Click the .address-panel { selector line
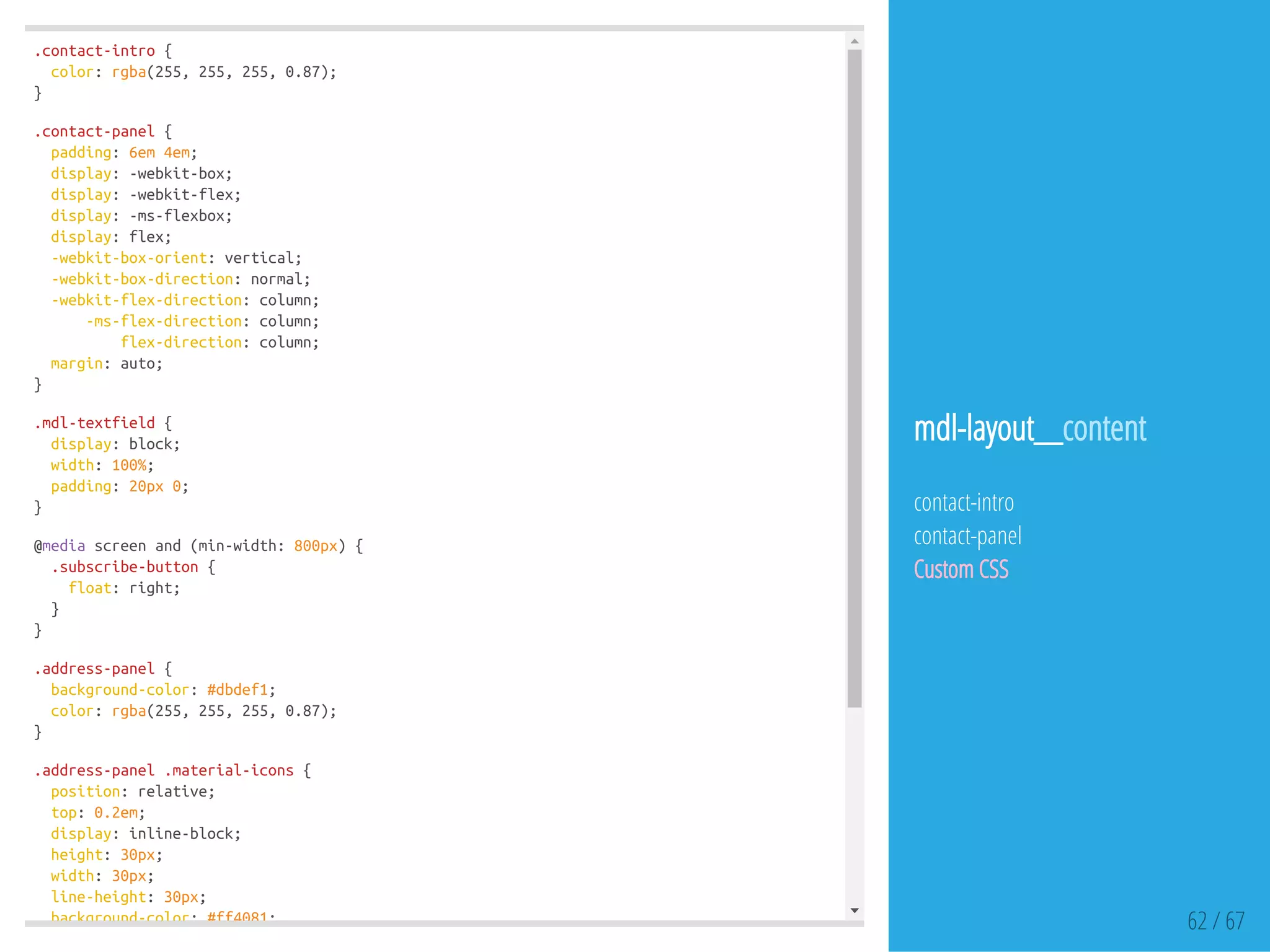The width and height of the screenshot is (1270, 952). (103, 668)
